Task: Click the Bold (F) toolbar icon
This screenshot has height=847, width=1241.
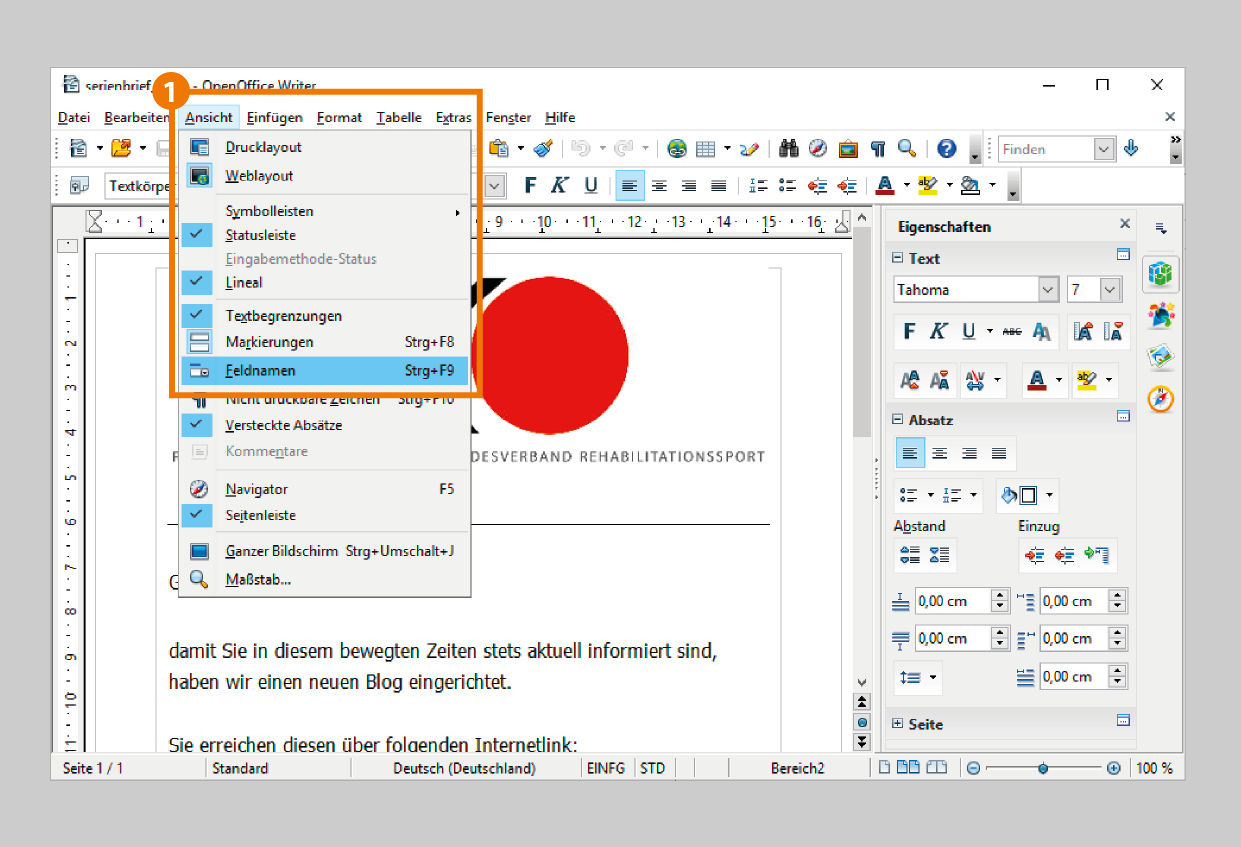Action: pyautogui.click(x=531, y=185)
